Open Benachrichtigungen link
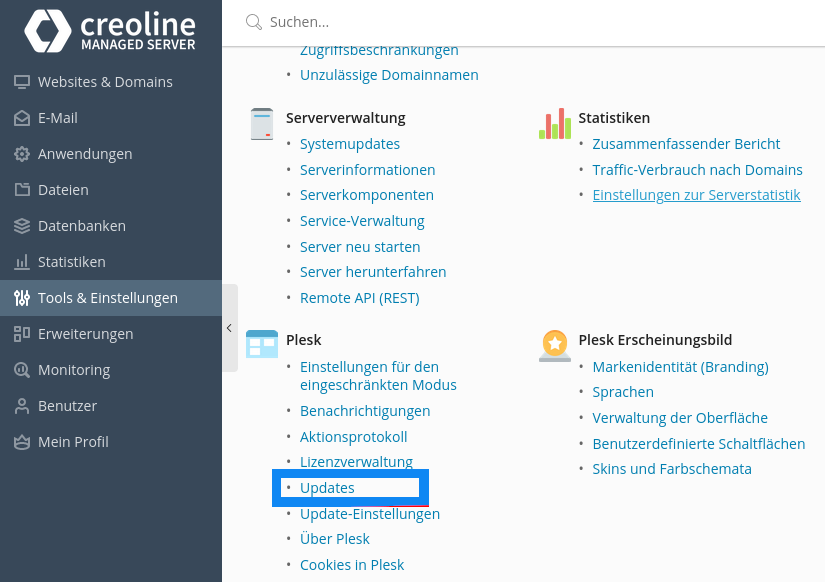 click(365, 411)
